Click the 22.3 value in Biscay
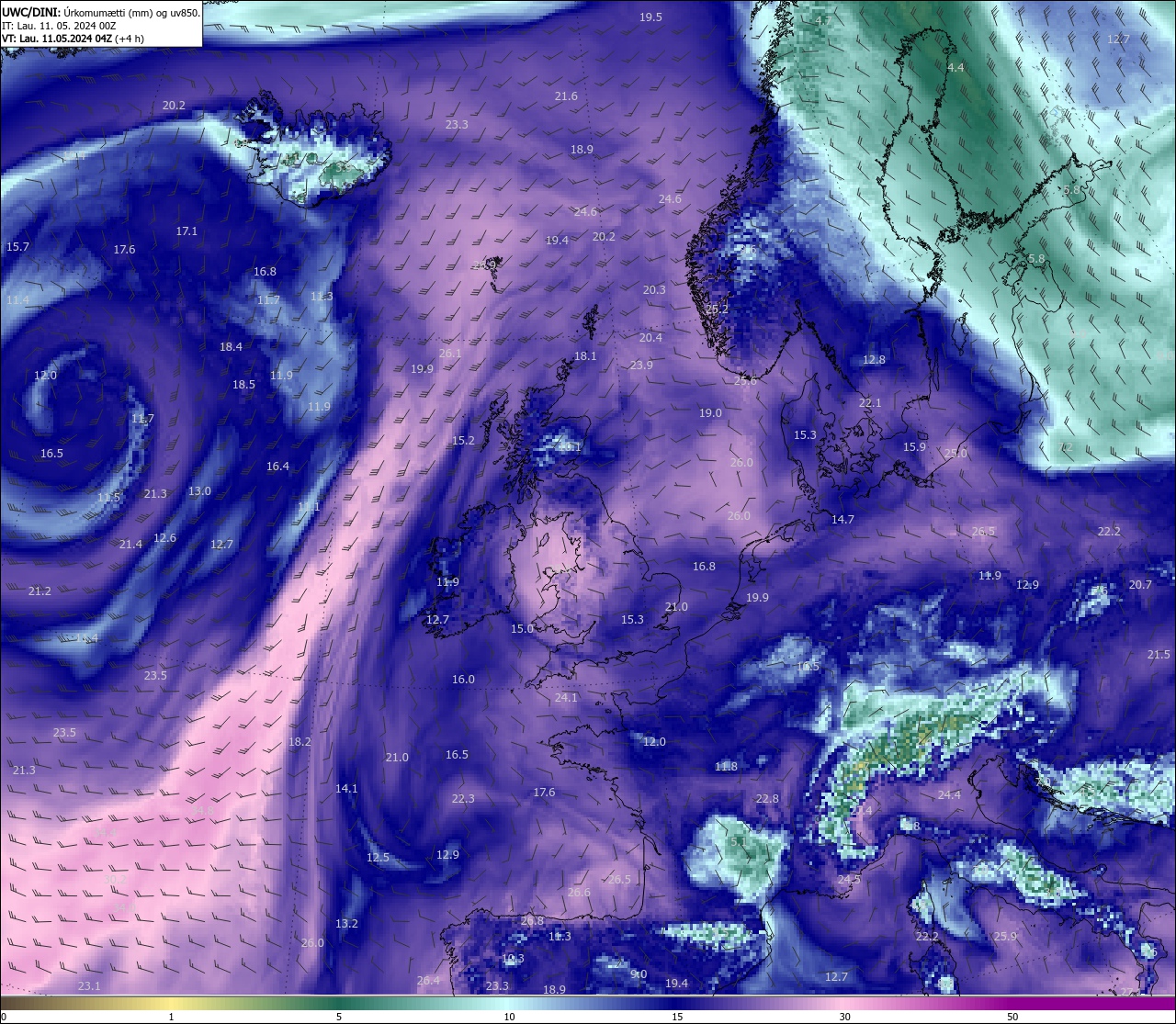This screenshot has height=1024, width=1176. click(x=463, y=799)
